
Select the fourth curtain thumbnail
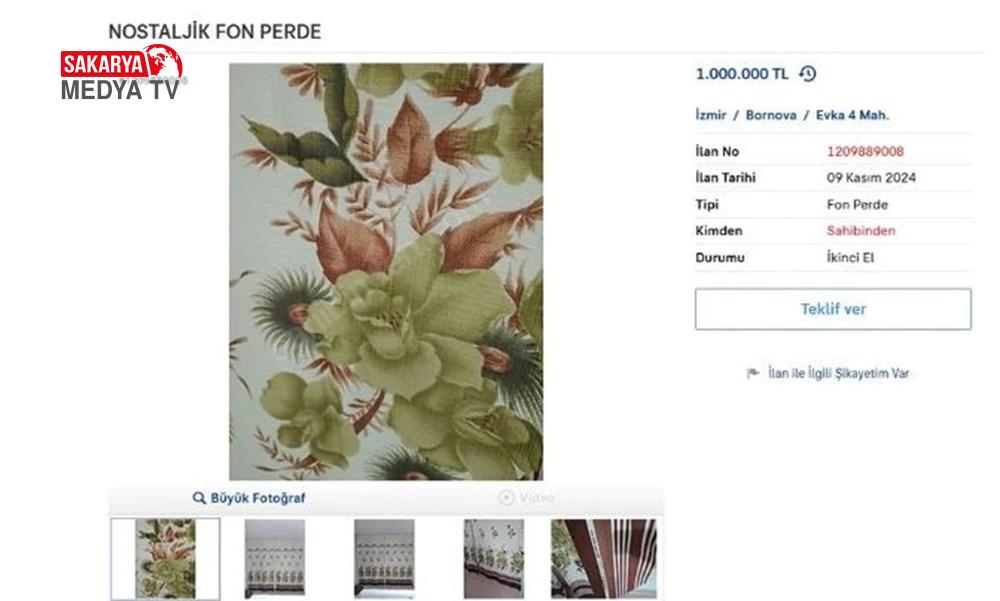(494, 559)
